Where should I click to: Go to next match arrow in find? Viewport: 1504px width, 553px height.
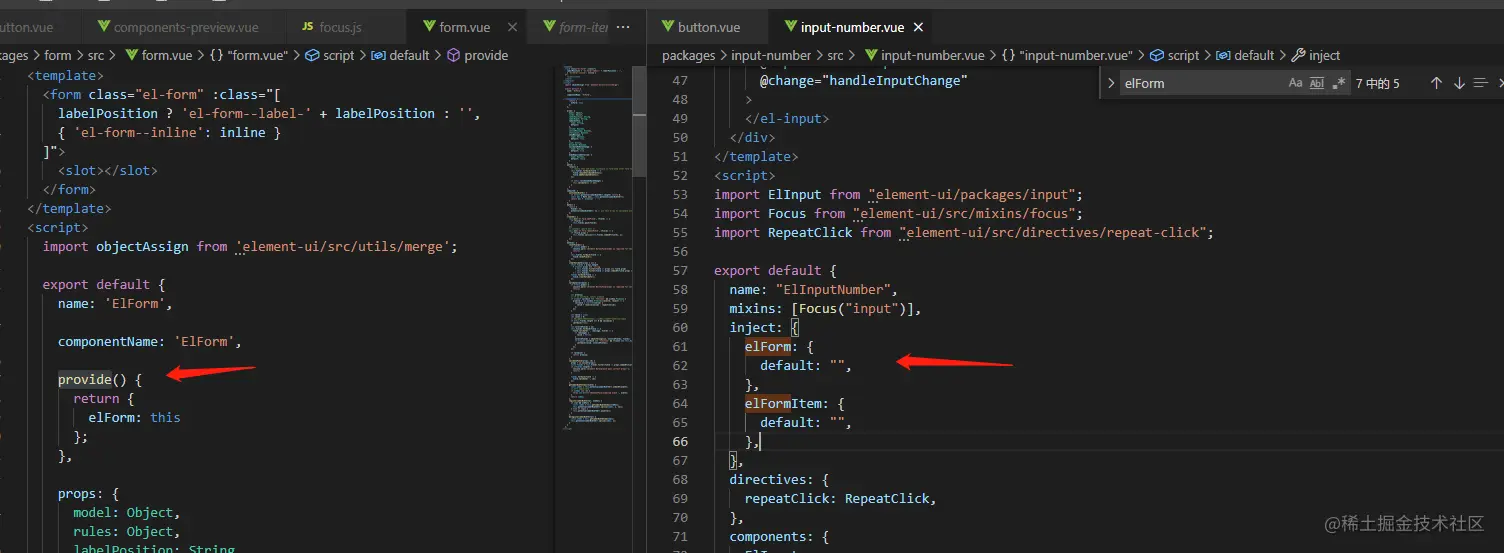(1459, 83)
